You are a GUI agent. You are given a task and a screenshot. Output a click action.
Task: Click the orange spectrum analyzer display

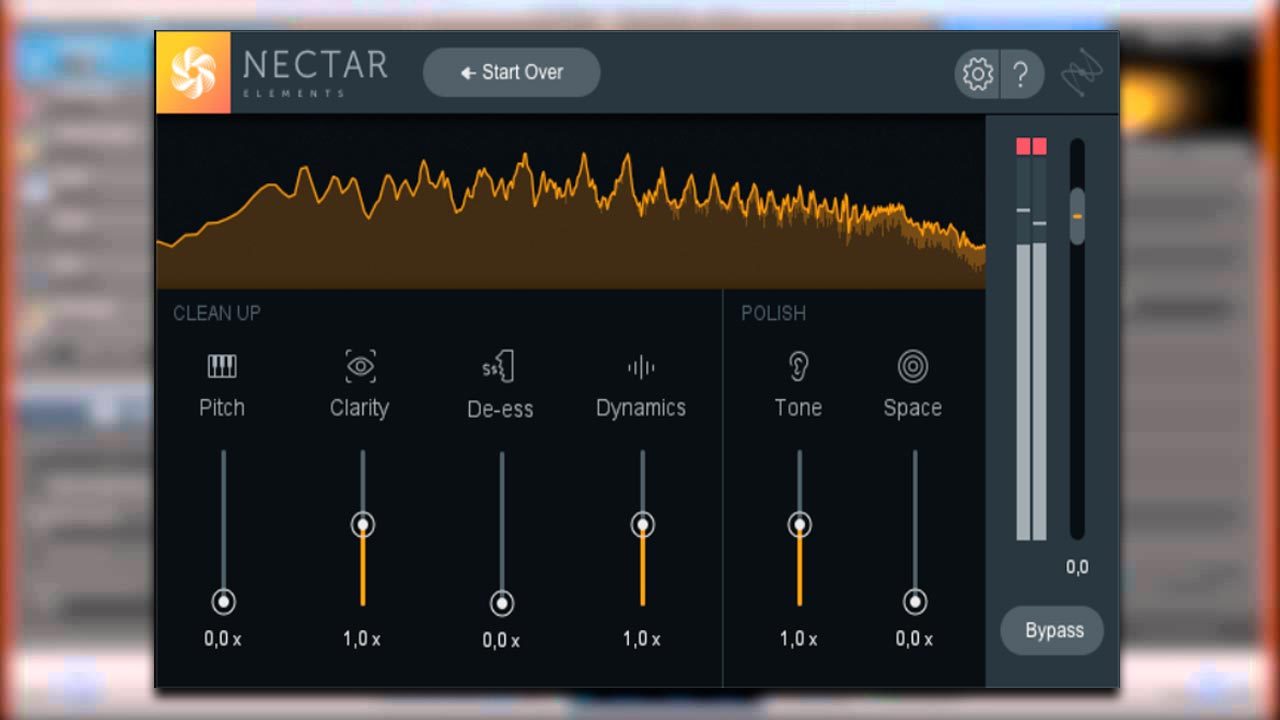coord(570,203)
